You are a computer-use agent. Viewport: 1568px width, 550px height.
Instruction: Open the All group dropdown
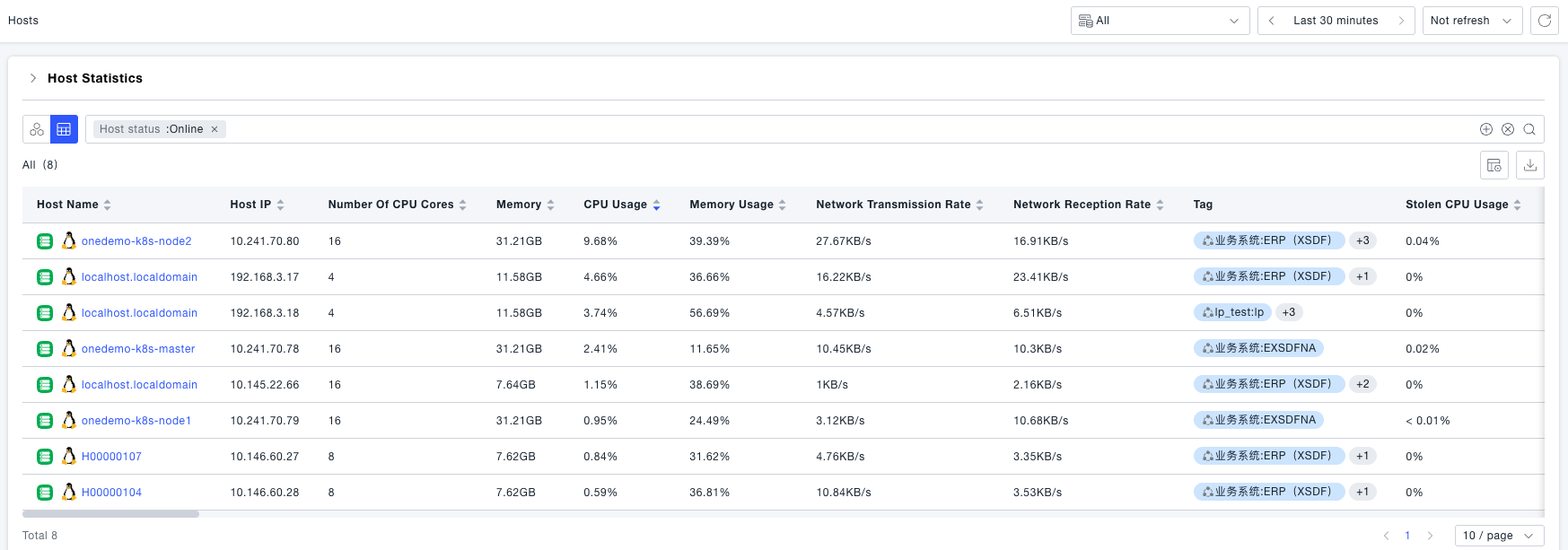click(x=1160, y=21)
